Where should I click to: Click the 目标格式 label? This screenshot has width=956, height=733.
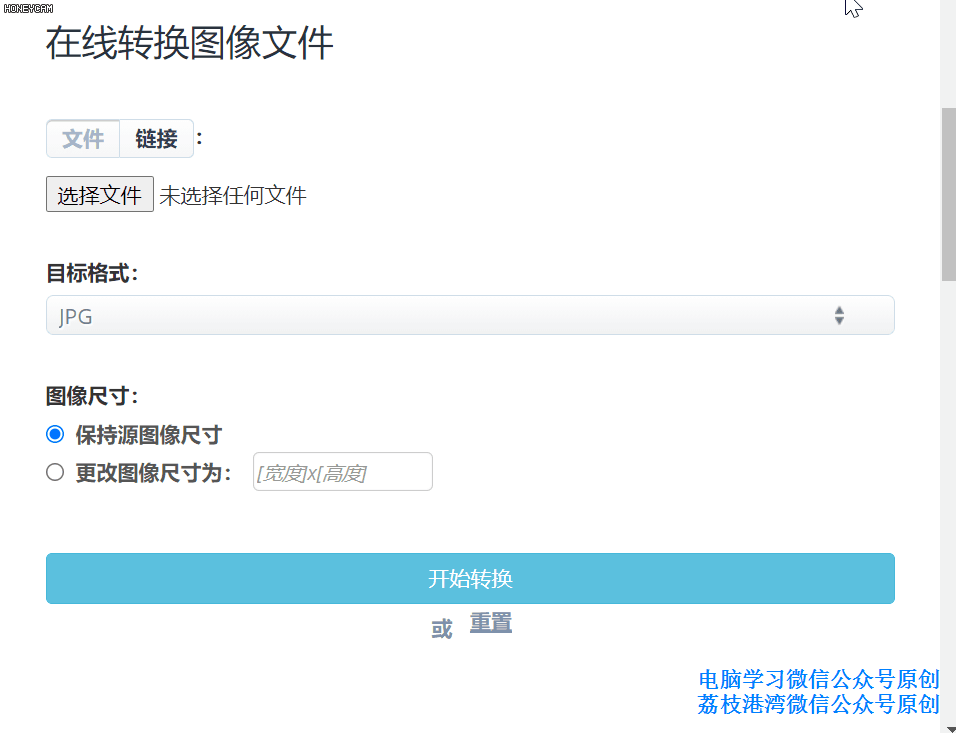point(92,273)
